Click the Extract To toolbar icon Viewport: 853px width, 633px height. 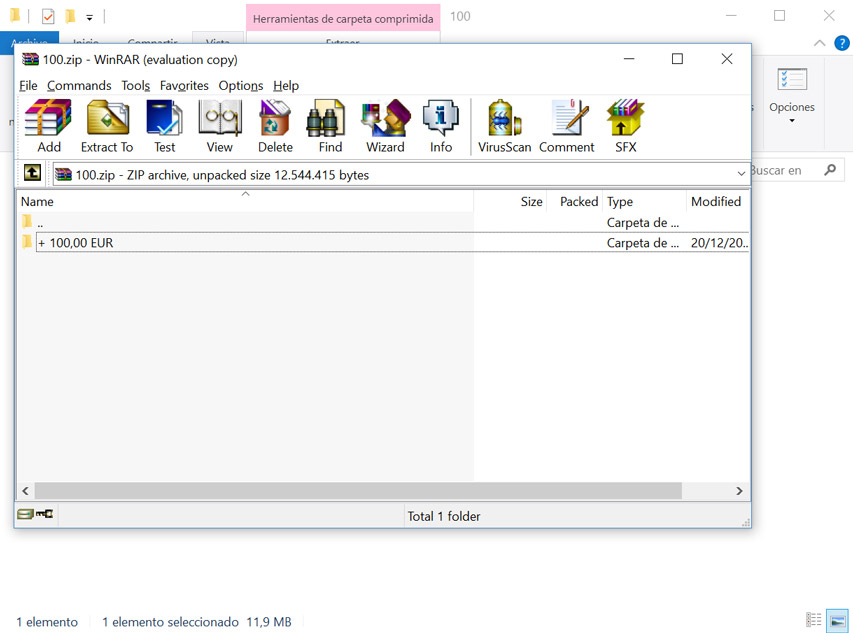click(x=107, y=126)
